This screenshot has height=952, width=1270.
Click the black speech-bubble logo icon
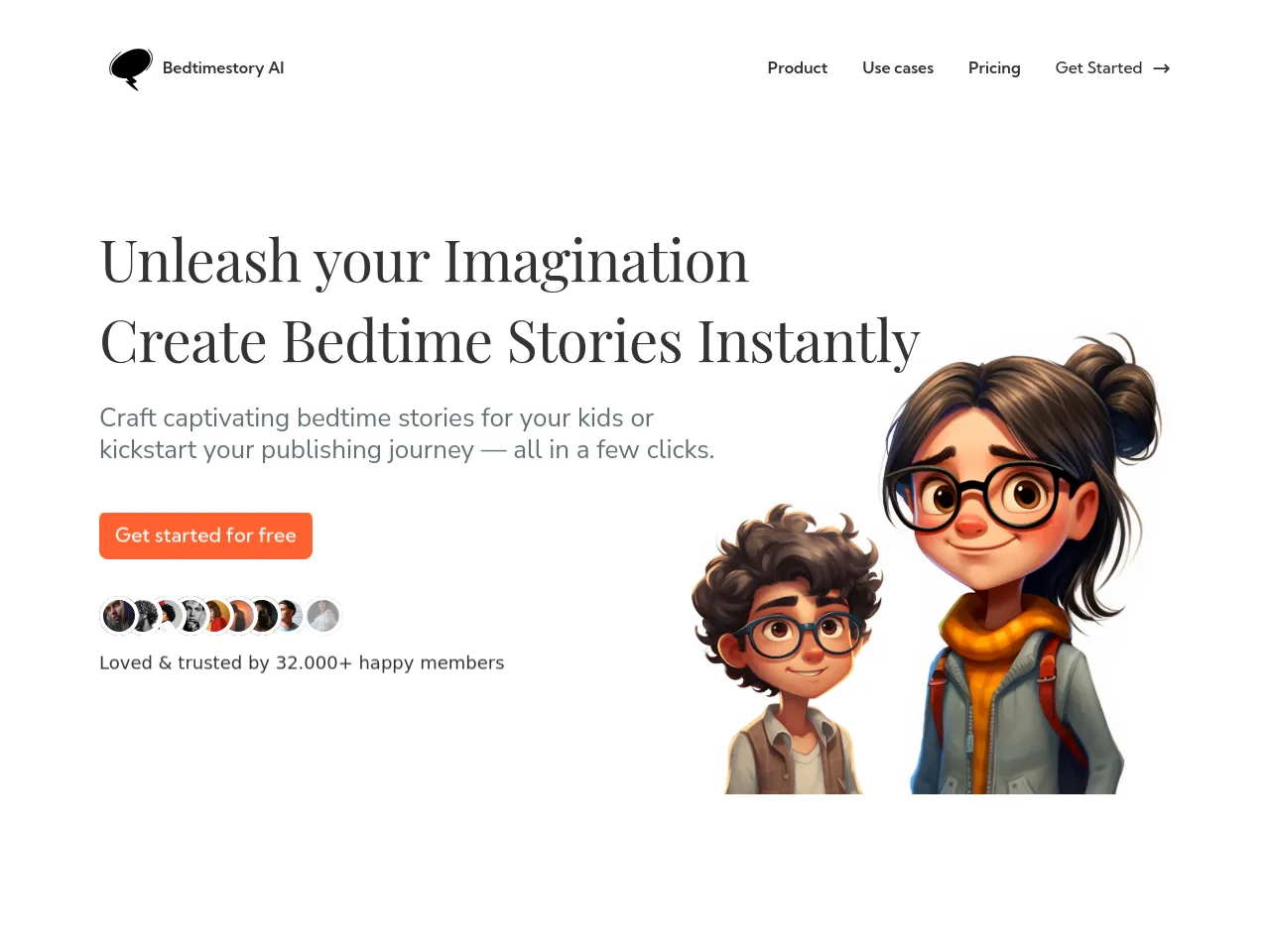pos(131,68)
